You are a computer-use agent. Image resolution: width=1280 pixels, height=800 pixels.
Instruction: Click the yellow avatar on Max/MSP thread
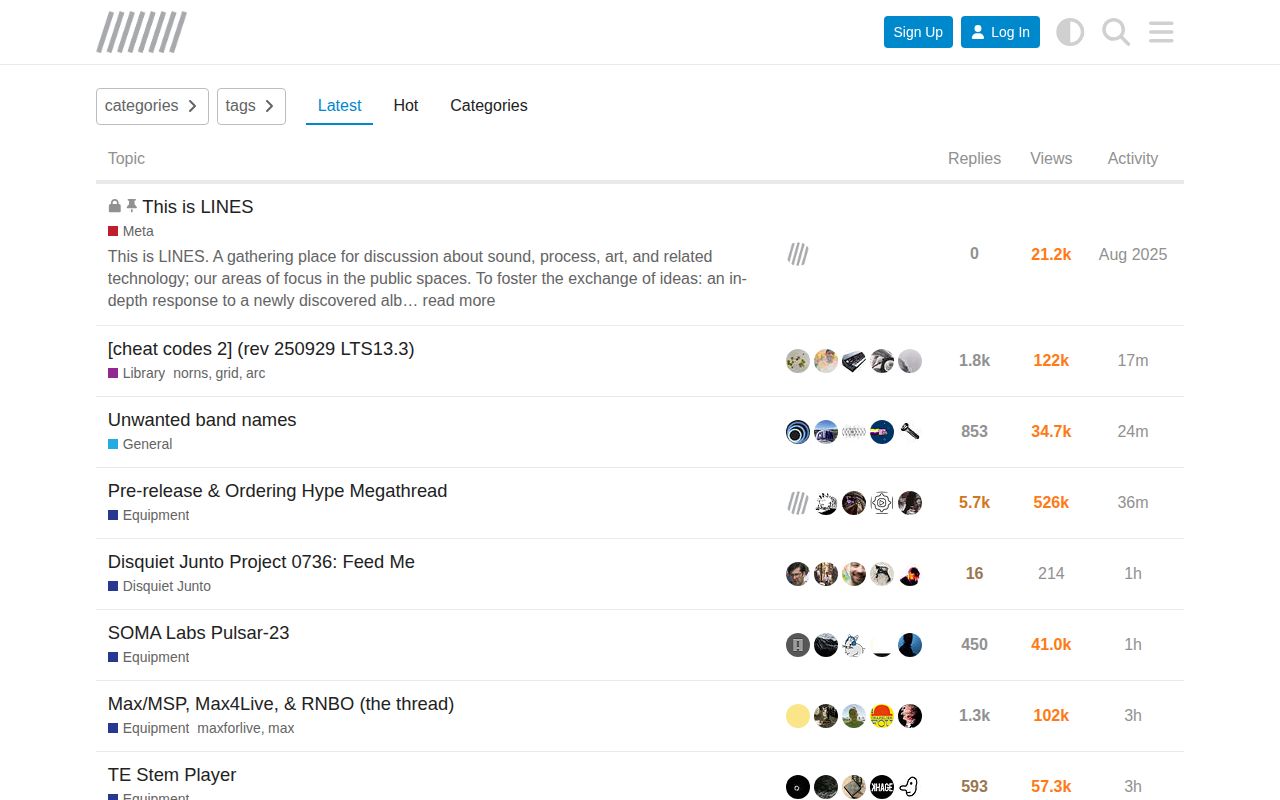[797, 716]
